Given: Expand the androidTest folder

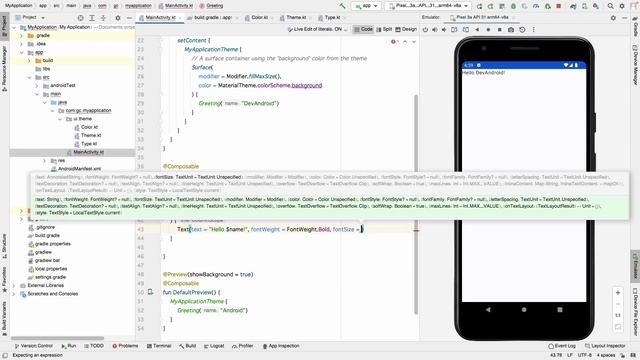Looking at the screenshot, I should [37, 86].
